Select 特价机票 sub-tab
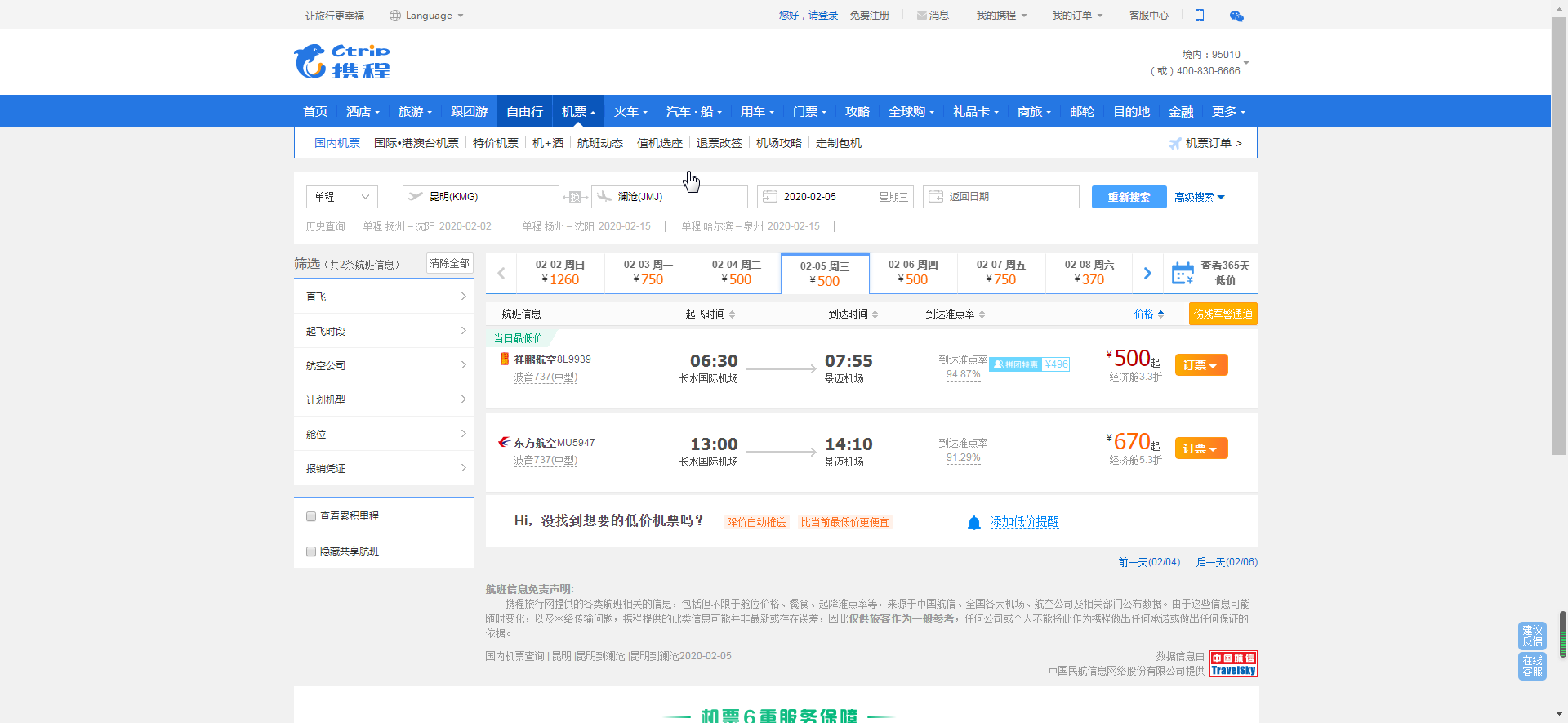 pos(496,143)
